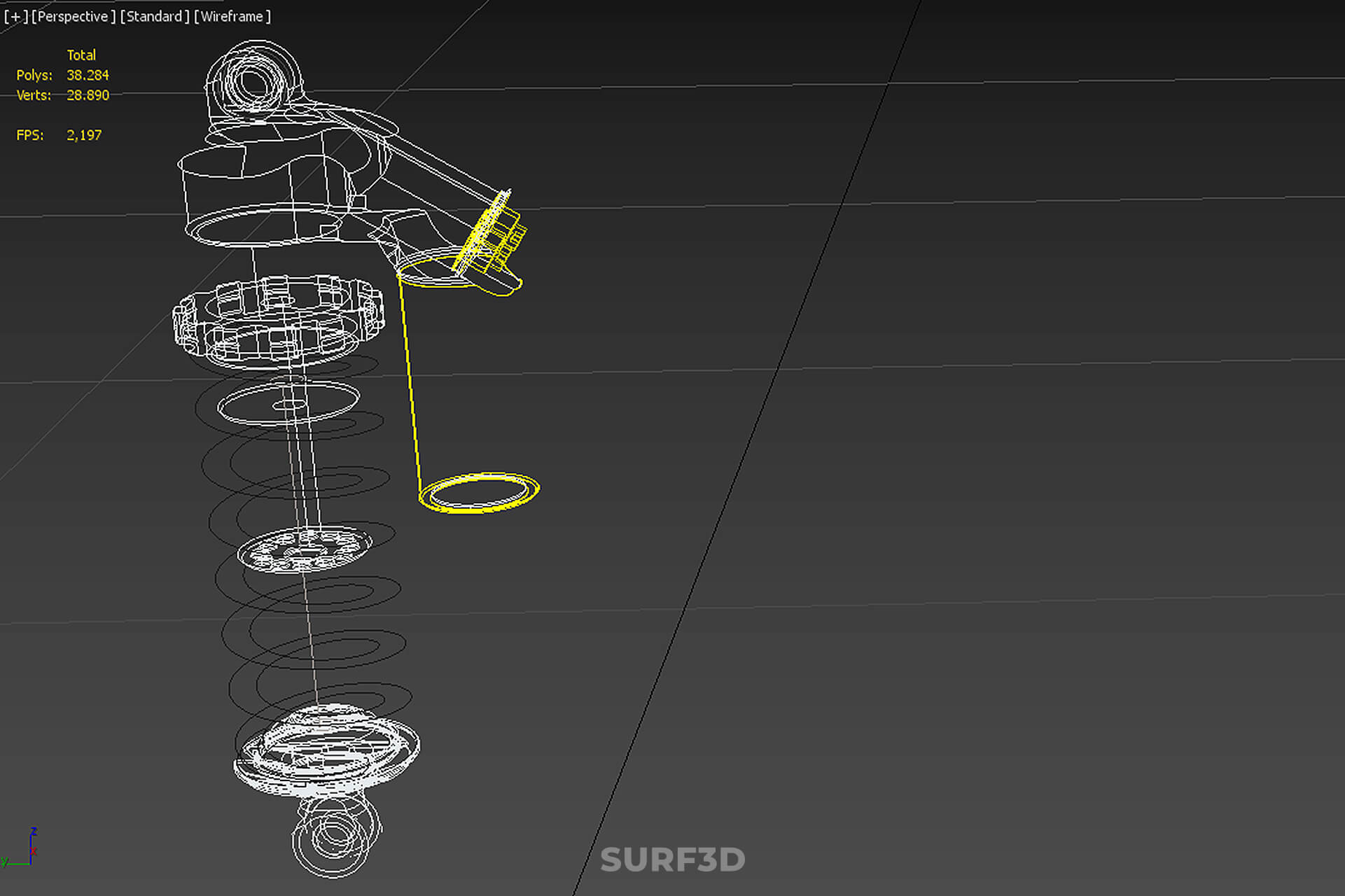Click the Total statistics header
This screenshot has height=896, width=1345.
(x=81, y=55)
